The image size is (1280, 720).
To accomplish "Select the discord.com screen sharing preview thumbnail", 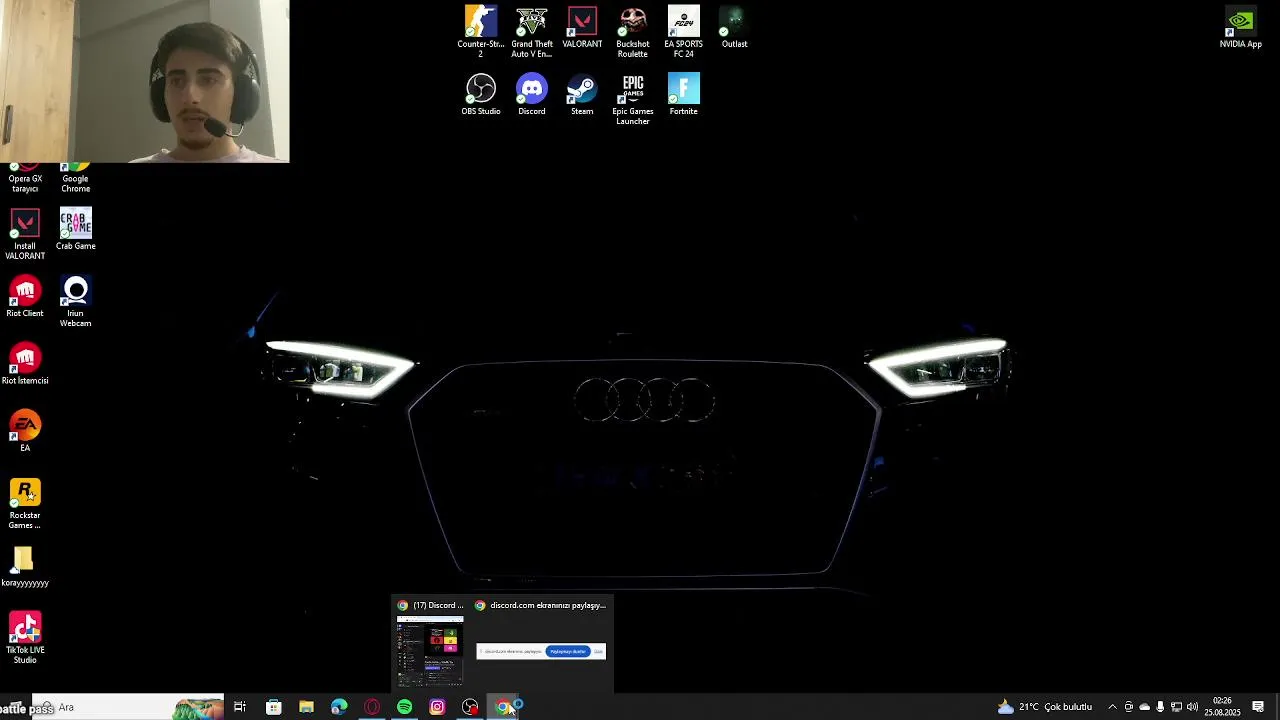I will (541, 651).
